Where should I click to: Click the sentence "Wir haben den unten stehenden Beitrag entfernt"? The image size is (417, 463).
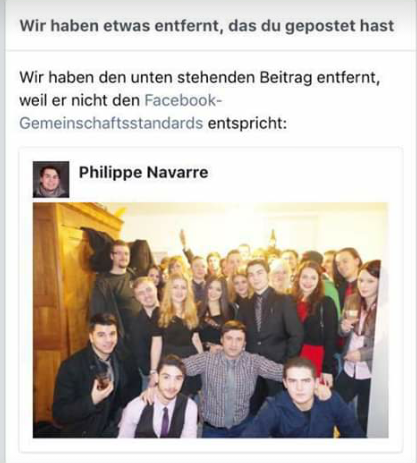pyautogui.click(x=199, y=78)
